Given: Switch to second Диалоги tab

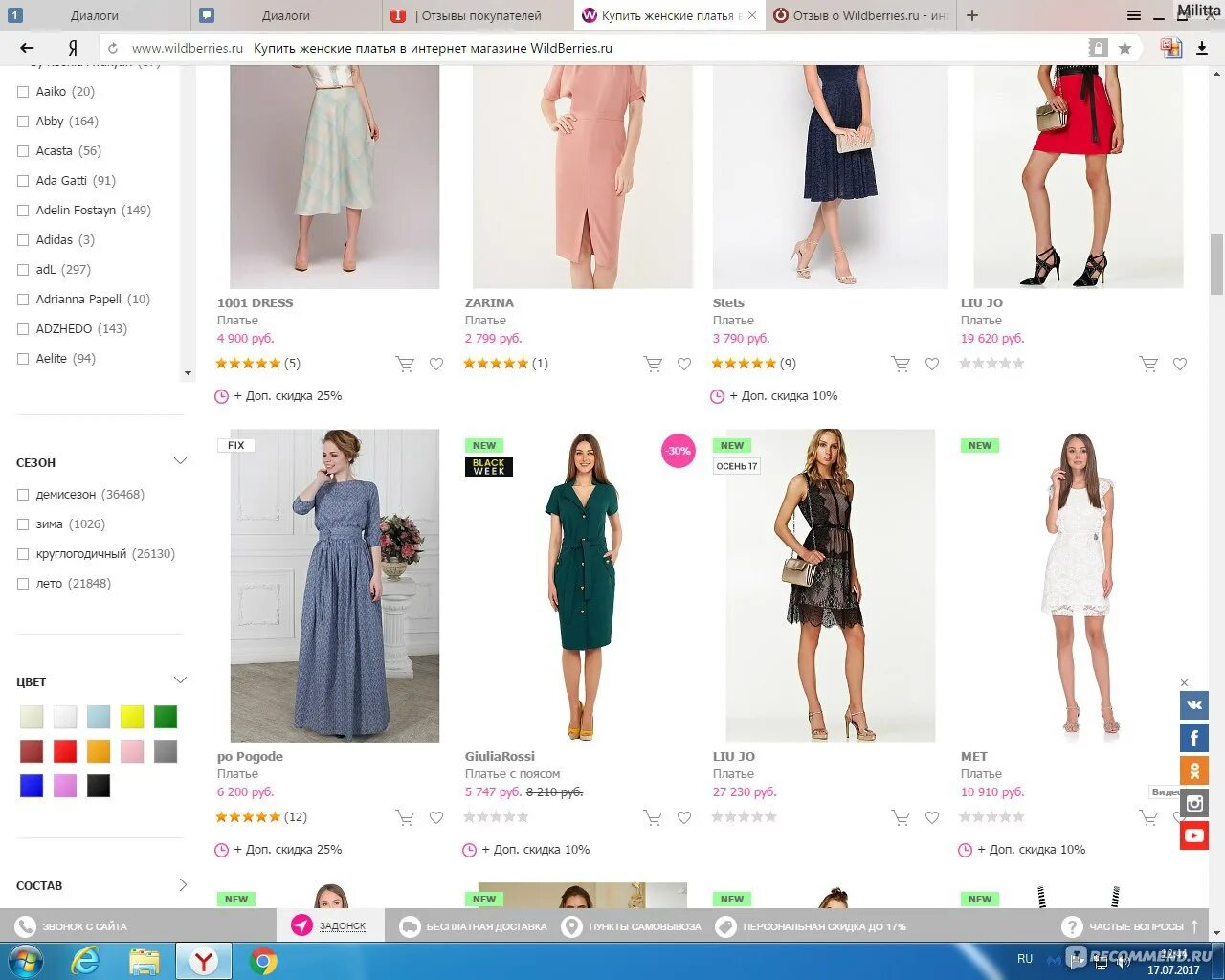Looking at the screenshot, I should [x=287, y=15].
